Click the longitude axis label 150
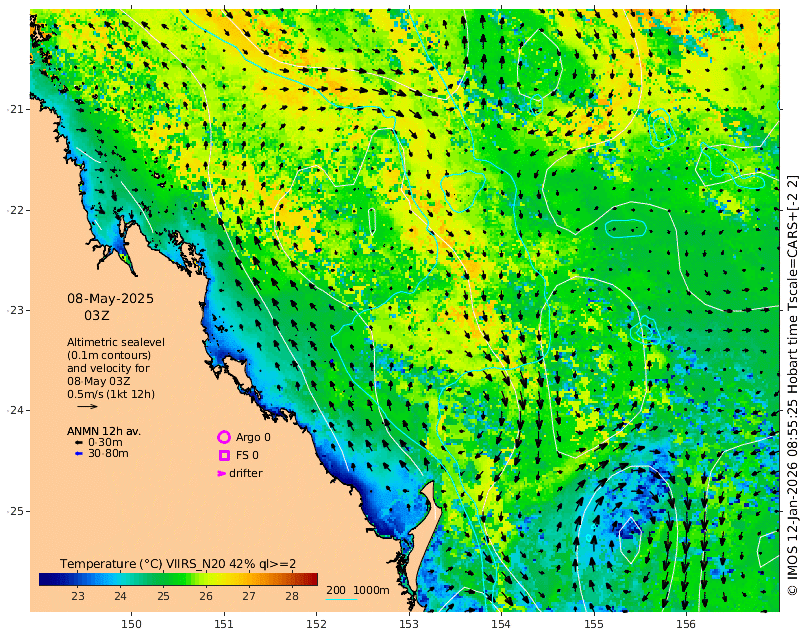 (132, 624)
